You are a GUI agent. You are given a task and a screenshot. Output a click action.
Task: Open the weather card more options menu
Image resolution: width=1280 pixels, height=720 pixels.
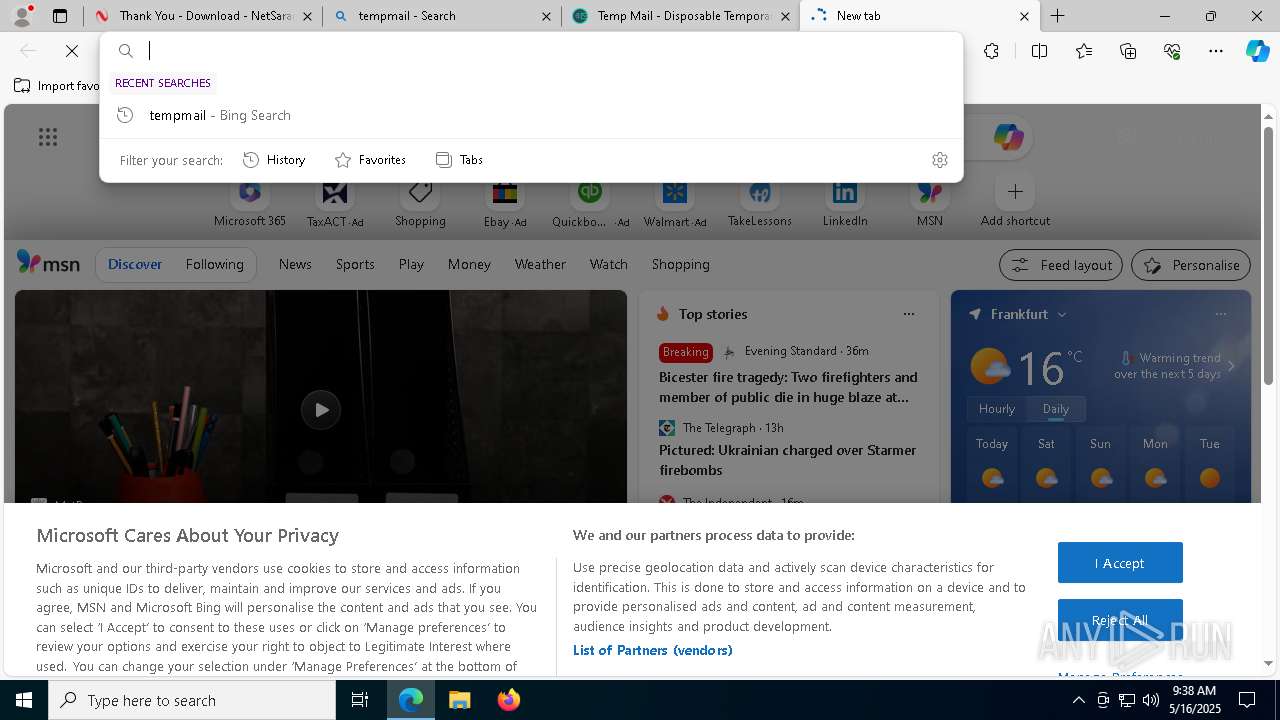1220,314
